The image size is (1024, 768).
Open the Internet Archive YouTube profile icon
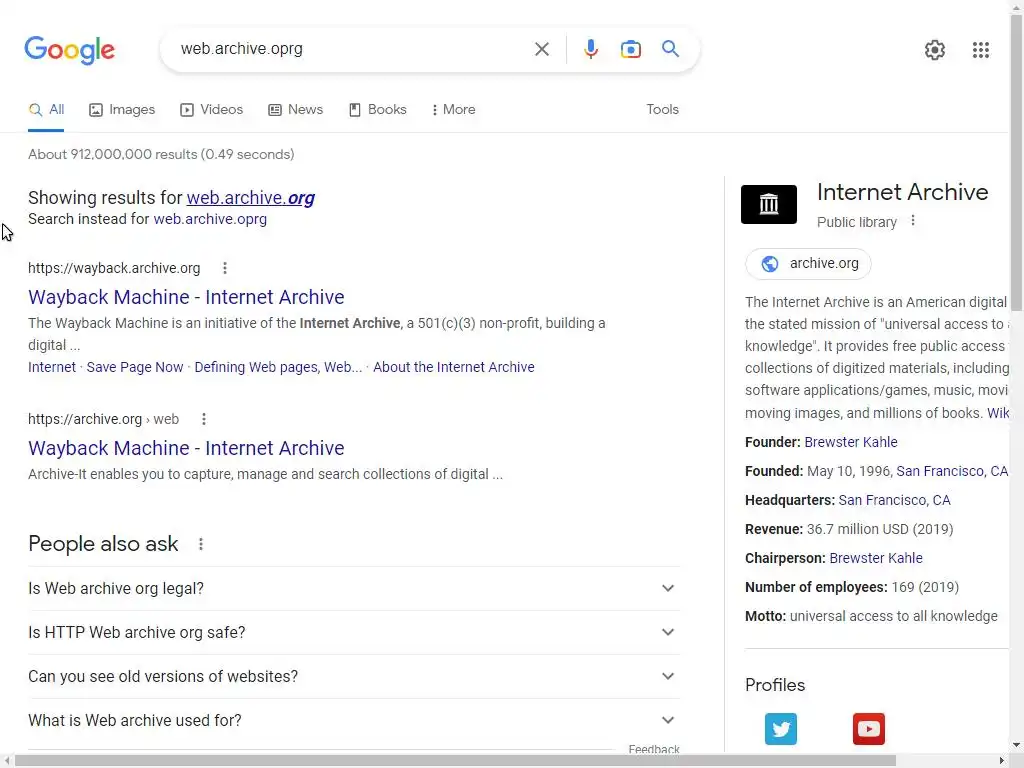(x=869, y=729)
